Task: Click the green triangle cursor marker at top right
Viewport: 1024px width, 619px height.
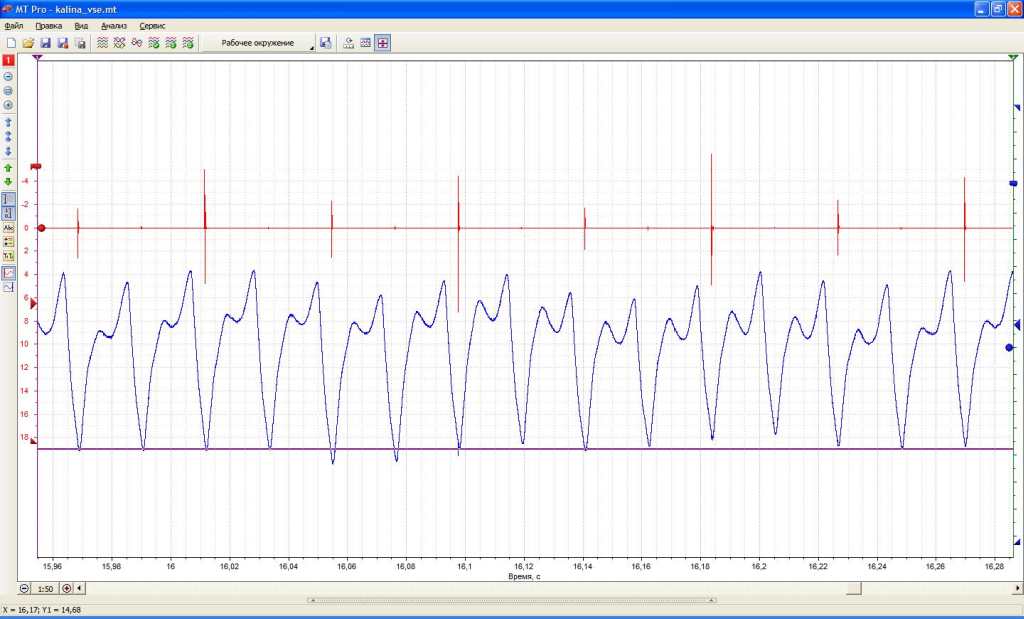Action: (x=1014, y=57)
